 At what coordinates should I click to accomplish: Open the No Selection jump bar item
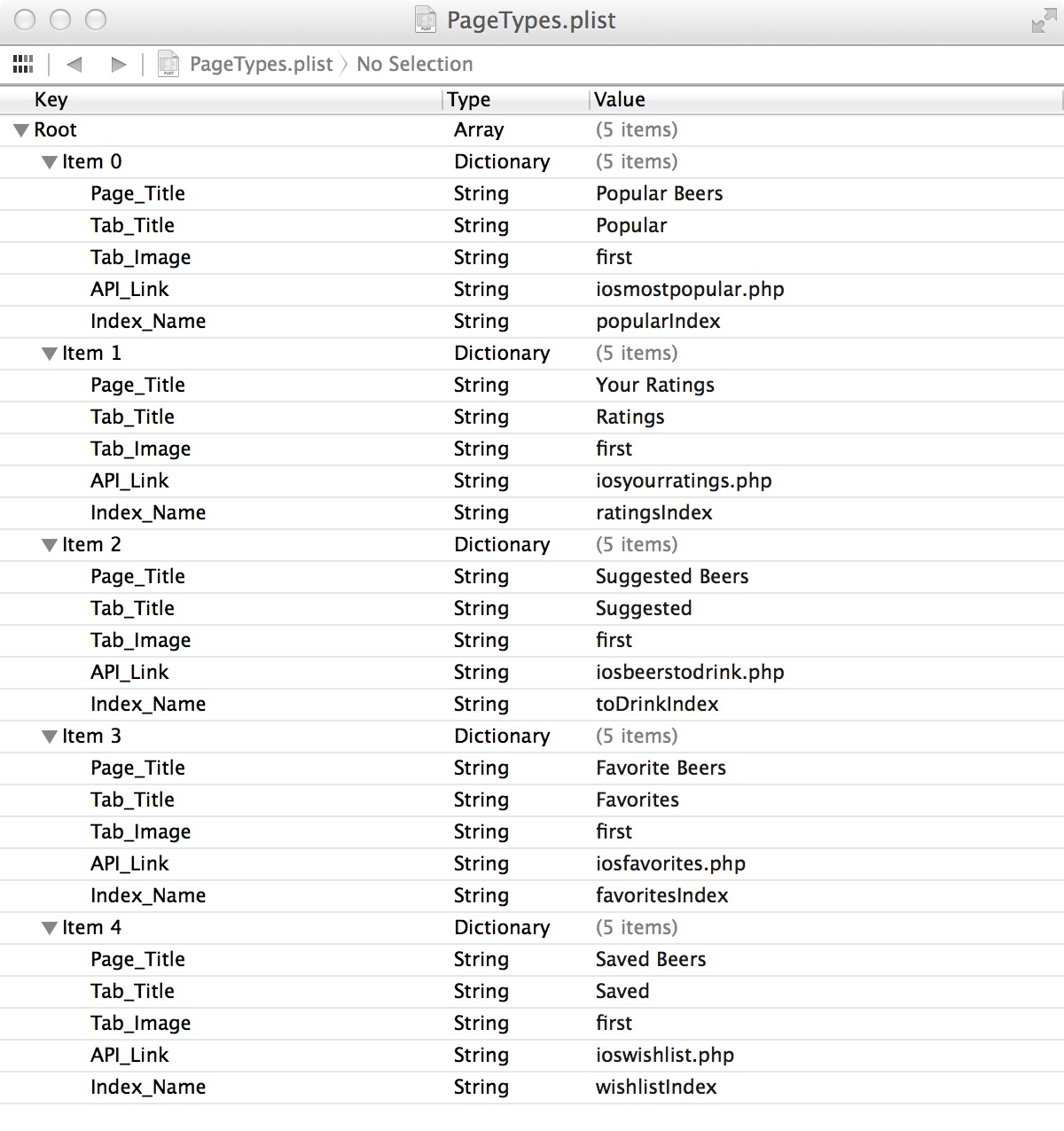pos(414,64)
